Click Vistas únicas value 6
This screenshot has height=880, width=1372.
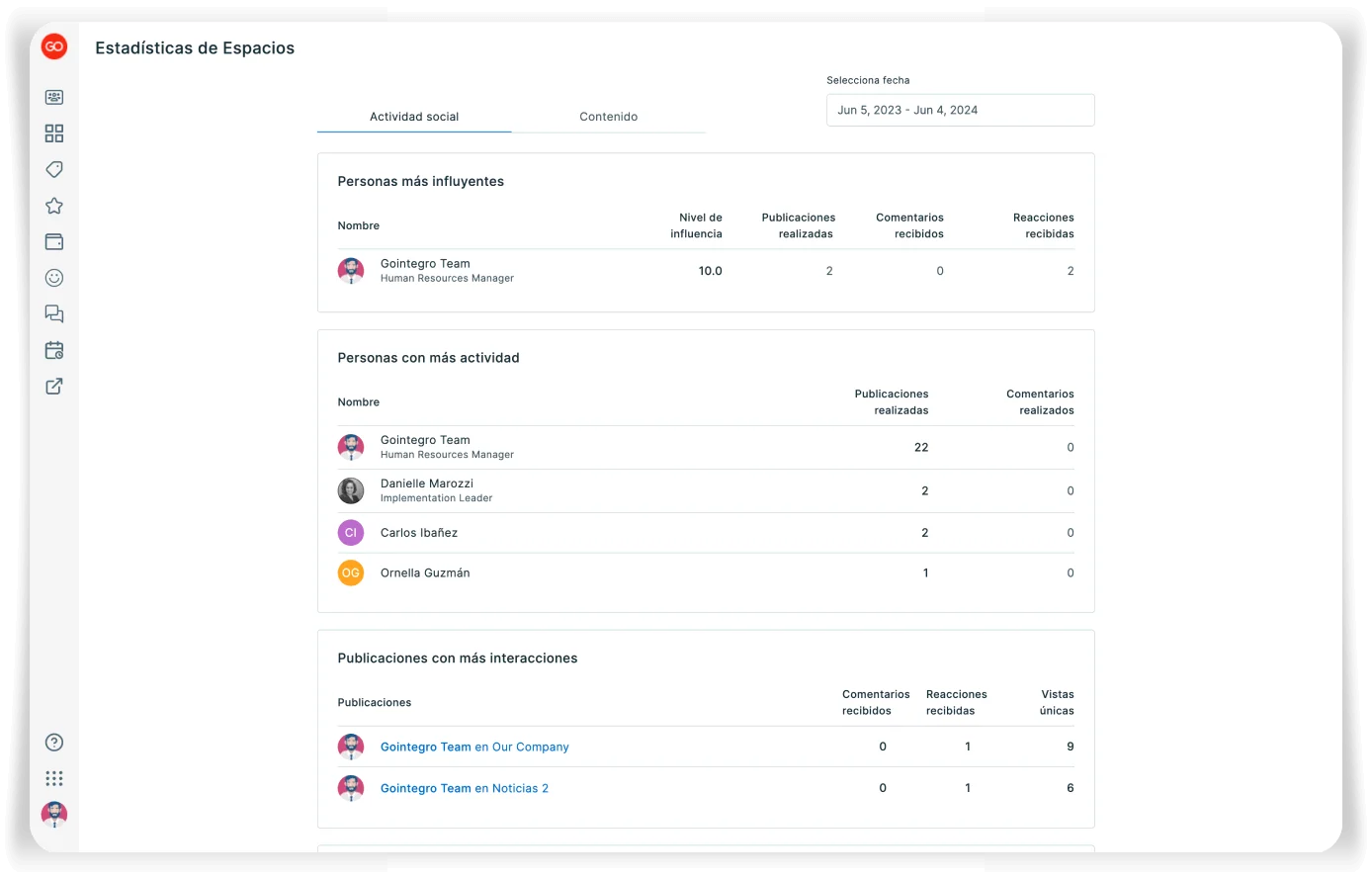tap(1071, 788)
